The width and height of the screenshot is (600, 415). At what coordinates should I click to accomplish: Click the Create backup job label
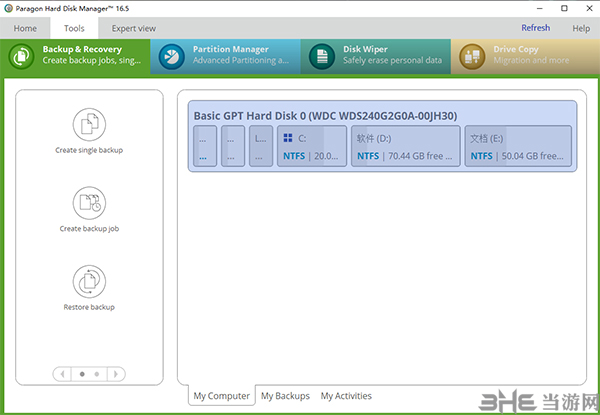89,229
